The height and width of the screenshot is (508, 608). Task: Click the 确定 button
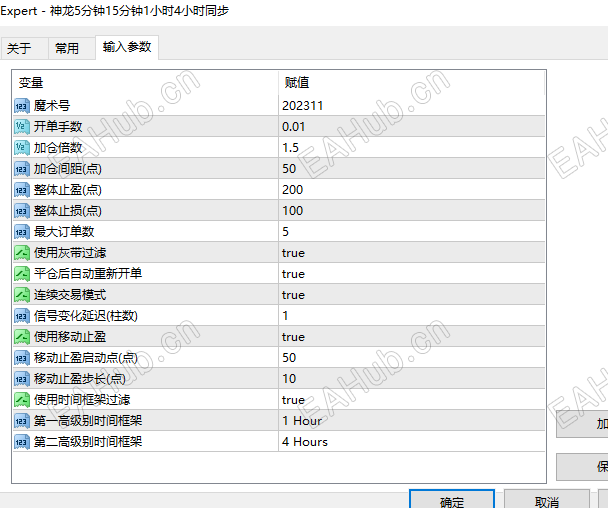tap(452, 500)
